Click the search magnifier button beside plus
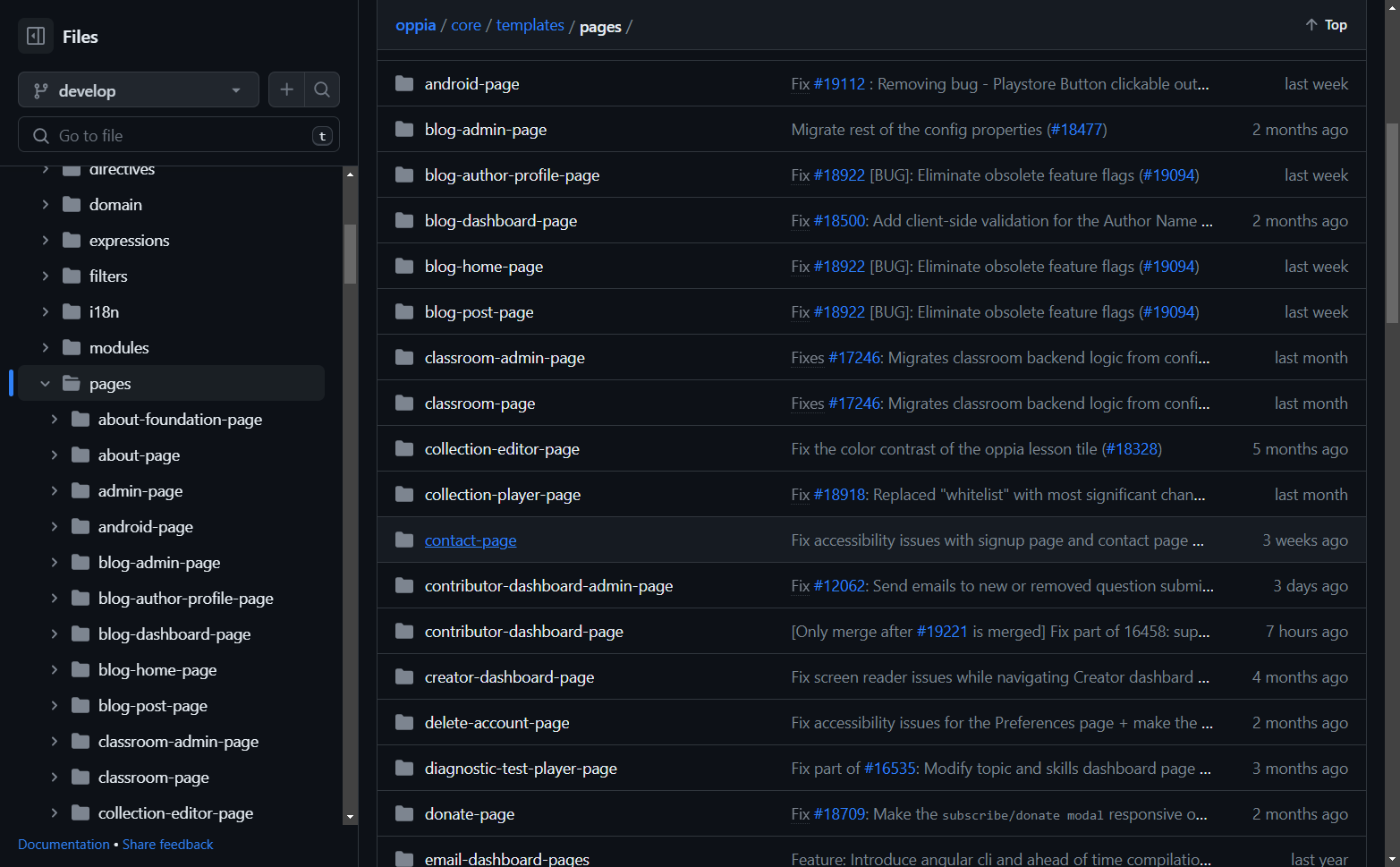This screenshot has height=867, width=1400. click(x=322, y=89)
